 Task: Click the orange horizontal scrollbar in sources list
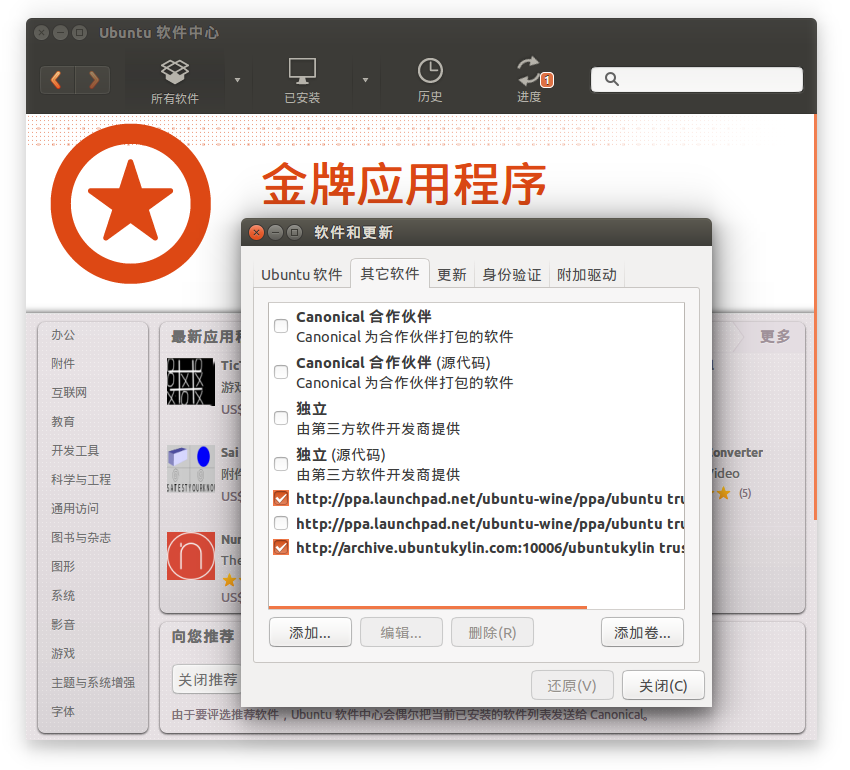pos(428,606)
